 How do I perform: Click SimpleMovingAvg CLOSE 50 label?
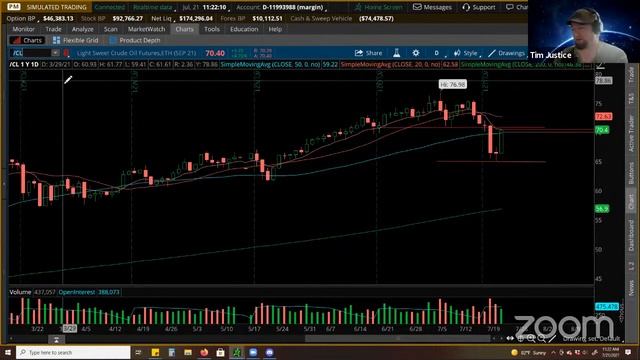pos(270,64)
